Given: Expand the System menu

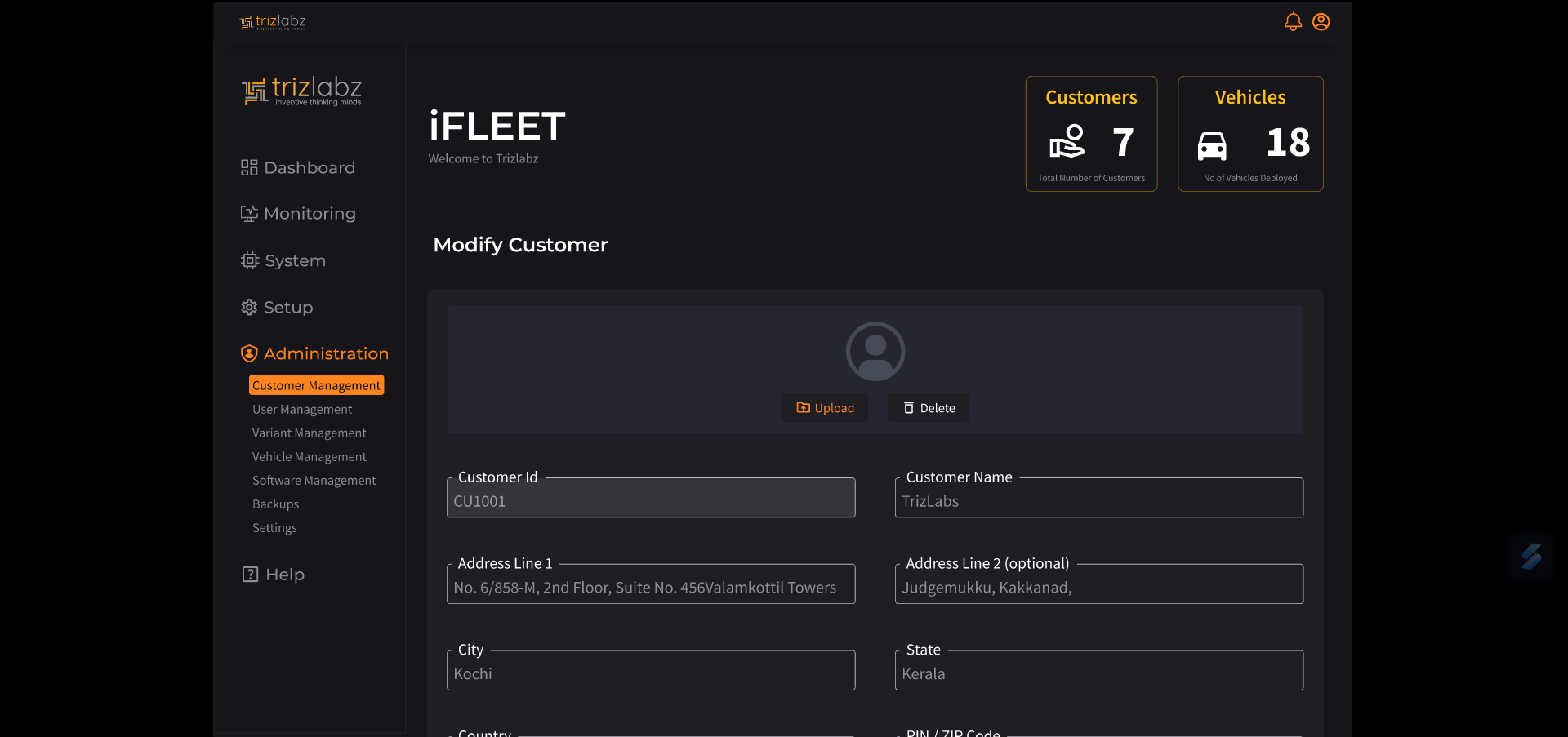Looking at the screenshot, I should pos(284,261).
